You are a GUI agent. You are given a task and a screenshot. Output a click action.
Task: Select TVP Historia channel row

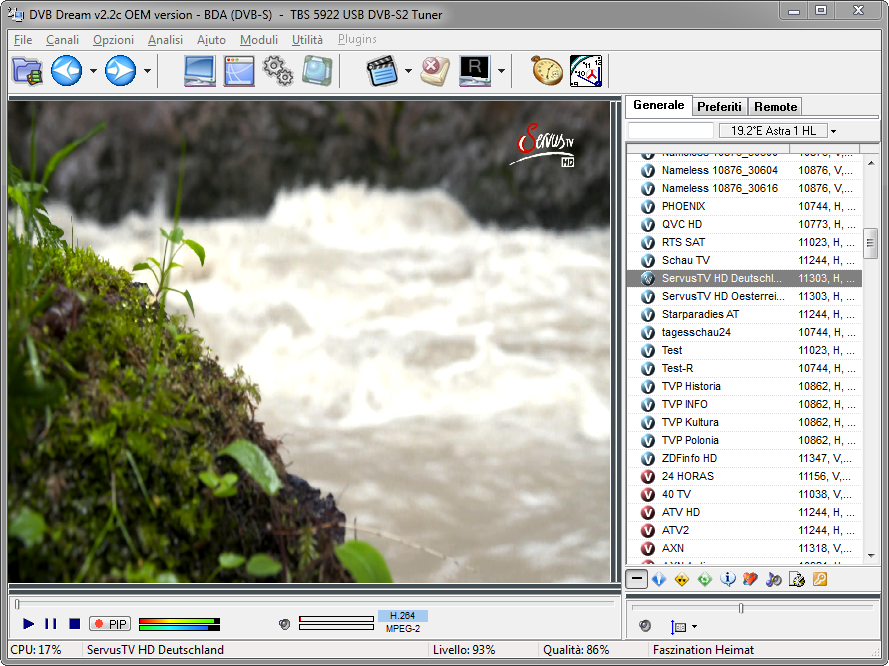(x=744, y=387)
